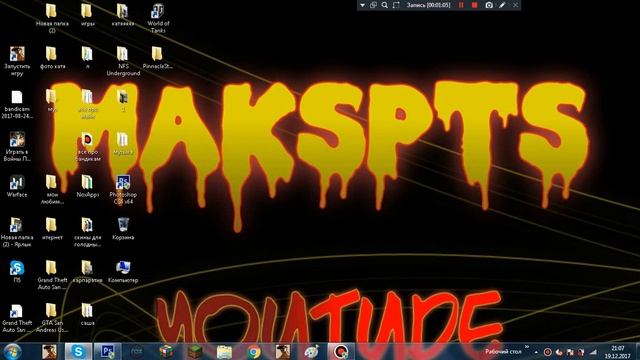Click the recording timer text Запись

coord(429,5)
